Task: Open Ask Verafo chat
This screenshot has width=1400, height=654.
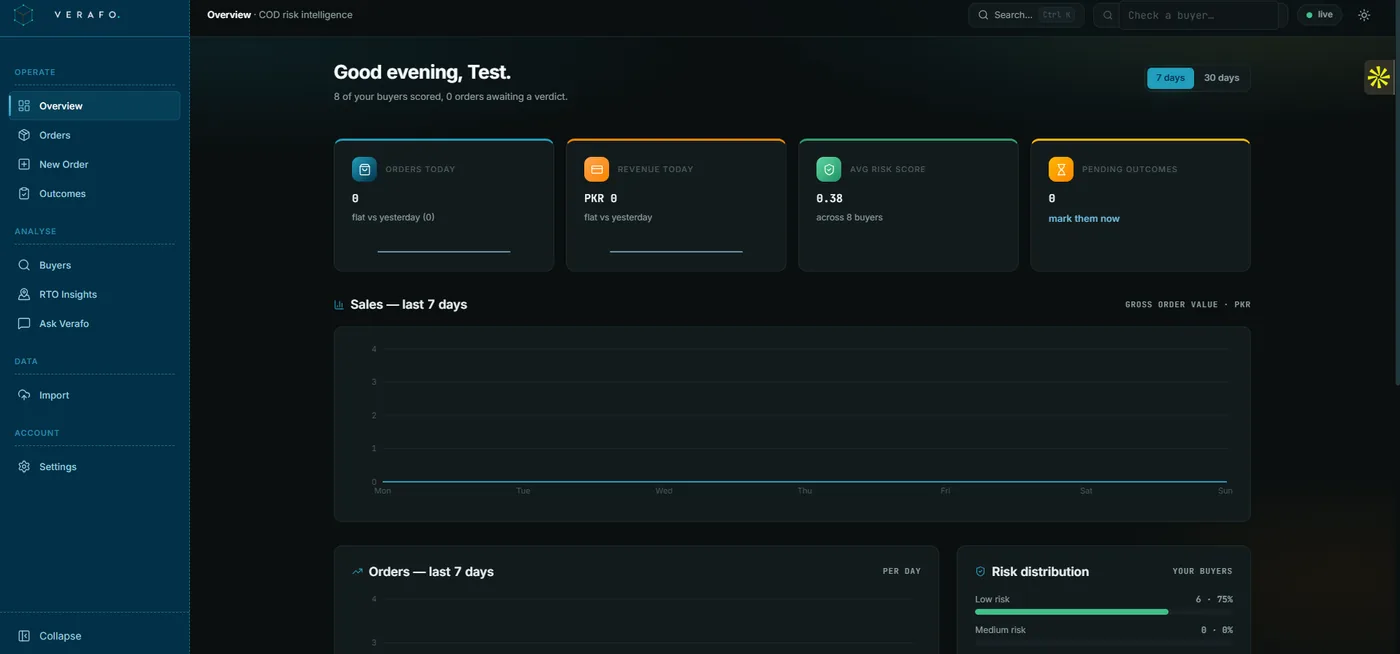Action: click(95, 324)
